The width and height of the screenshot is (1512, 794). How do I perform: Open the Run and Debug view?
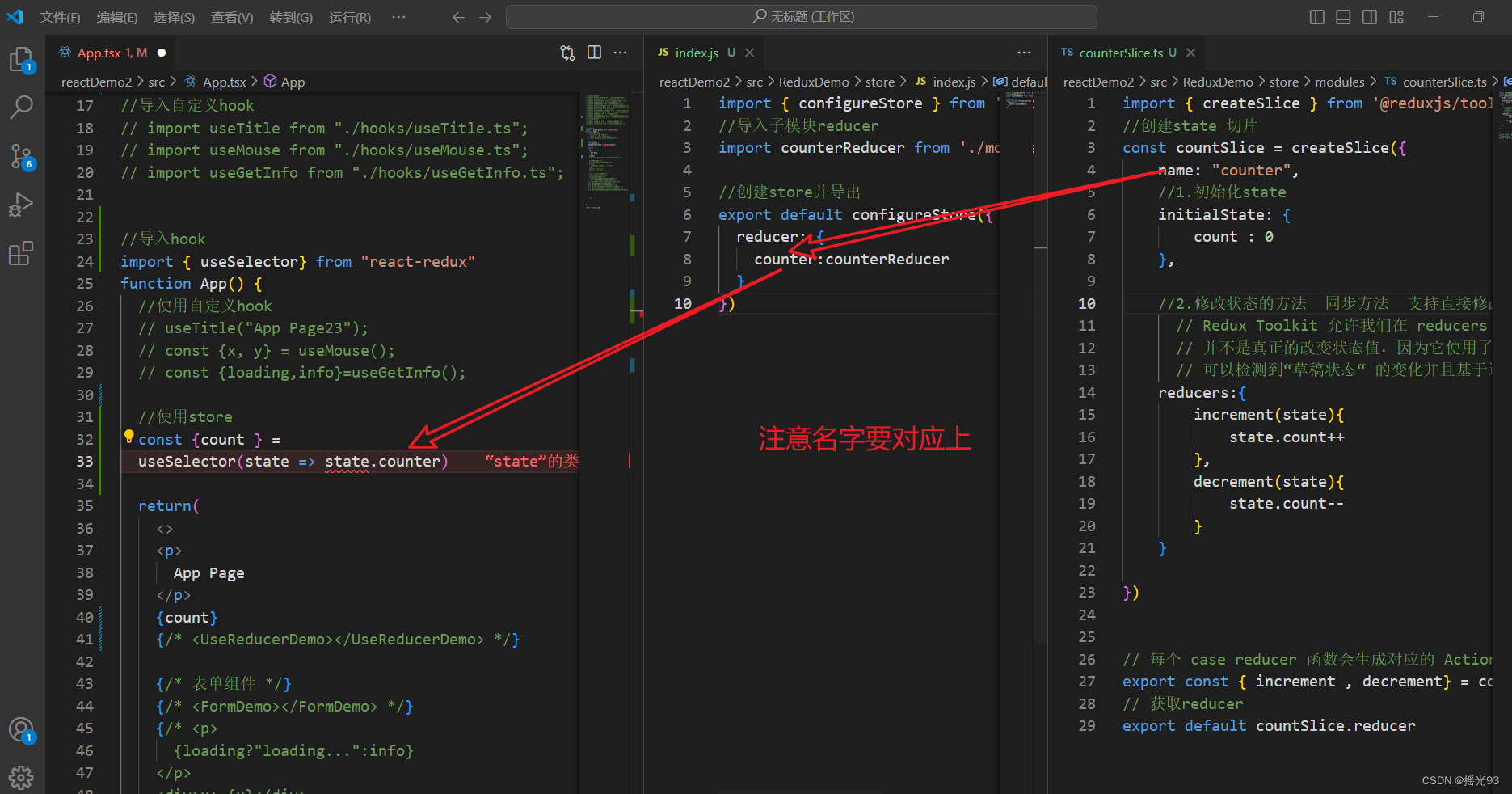point(21,205)
